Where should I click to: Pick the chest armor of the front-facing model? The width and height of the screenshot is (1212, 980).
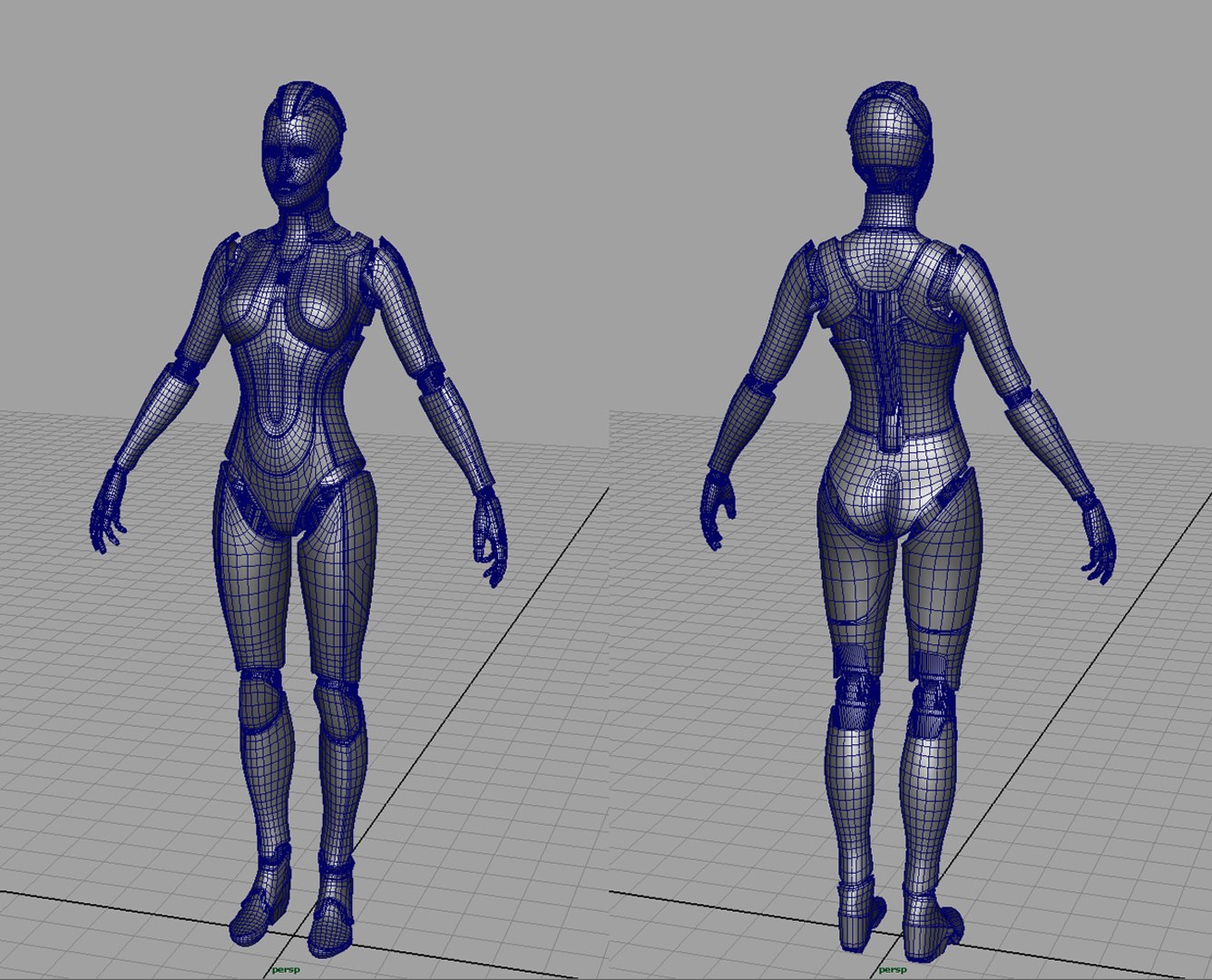[x=291, y=291]
